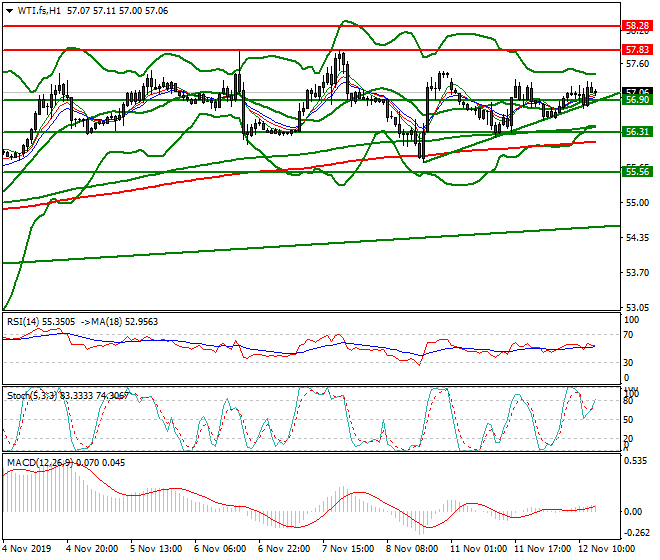Click the 4 Nov 2019 date label
This screenshot has height=560, width=660.
(27, 549)
